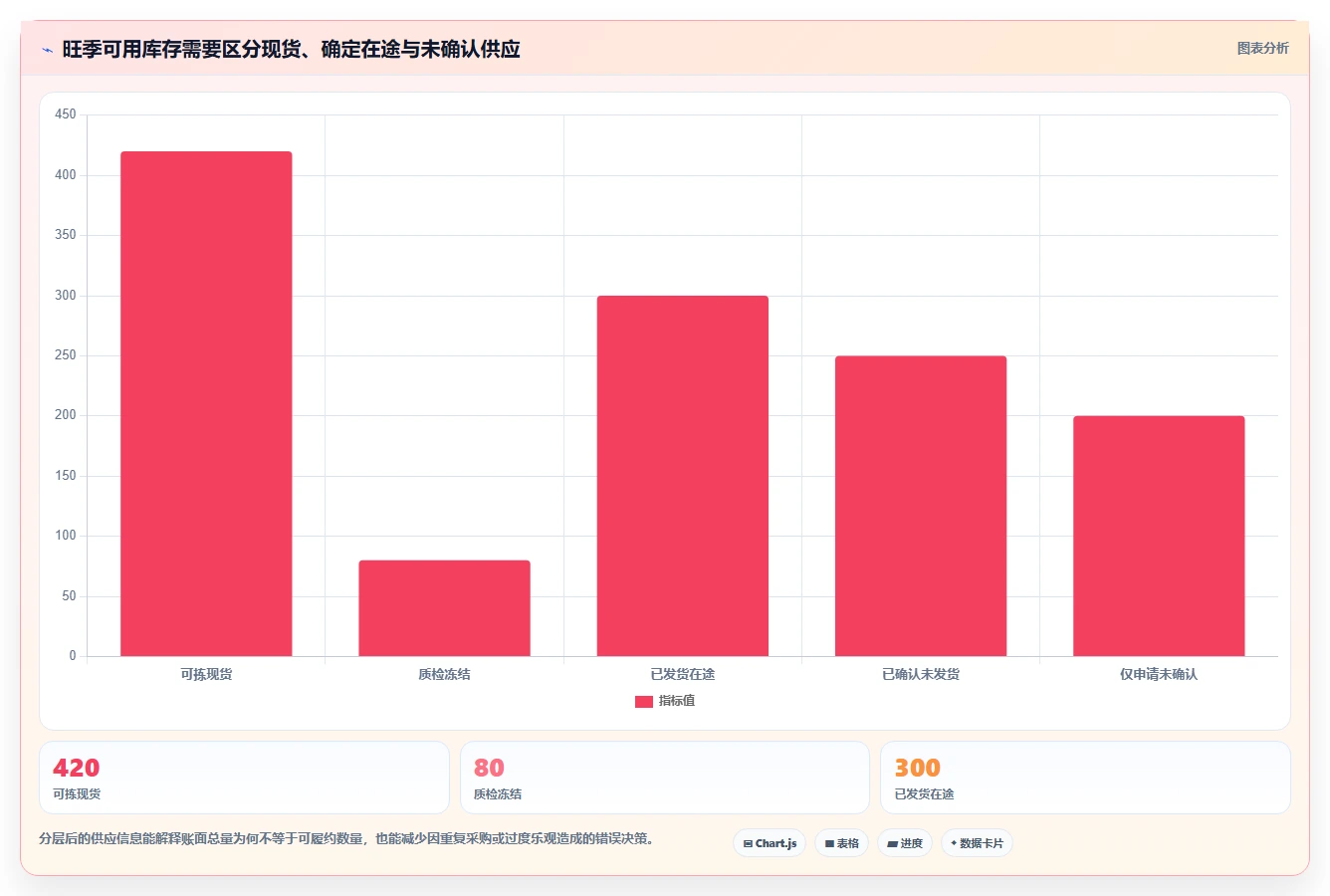This screenshot has height=896, width=1330.
Task: Click the 图表分析 label in header
Action: (x=1262, y=48)
